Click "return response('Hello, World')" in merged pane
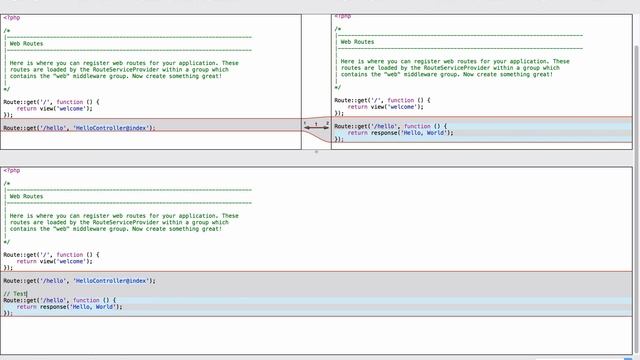Viewport: 640px width, 360px height. [x=69, y=307]
